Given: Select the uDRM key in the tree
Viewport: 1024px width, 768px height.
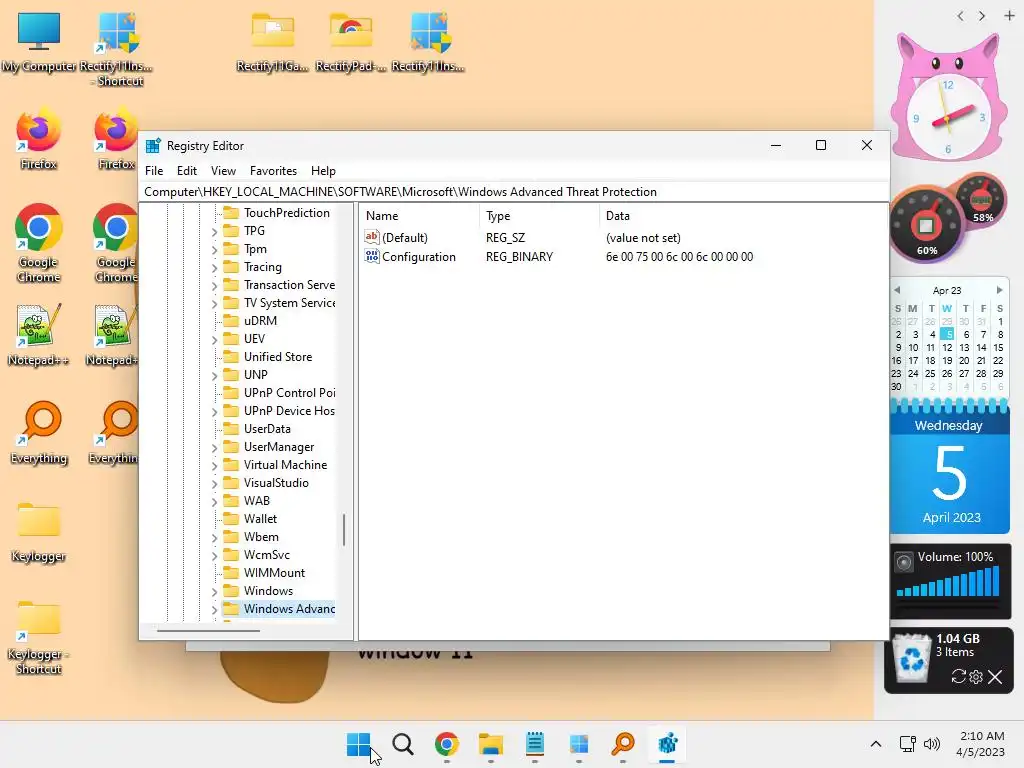Looking at the screenshot, I should (x=261, y=321).
